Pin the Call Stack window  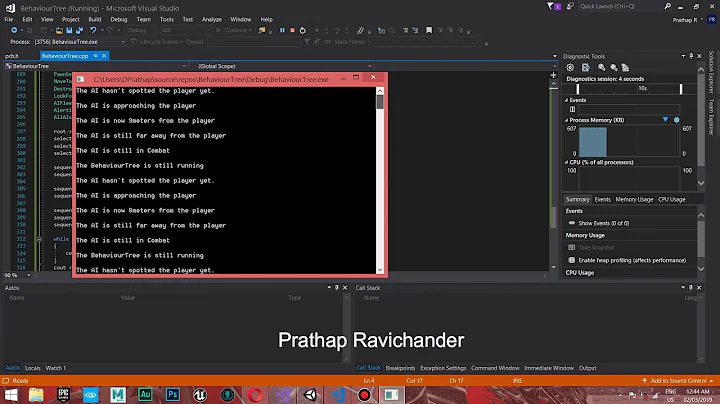pyautogui.click(x=691, y=287)
